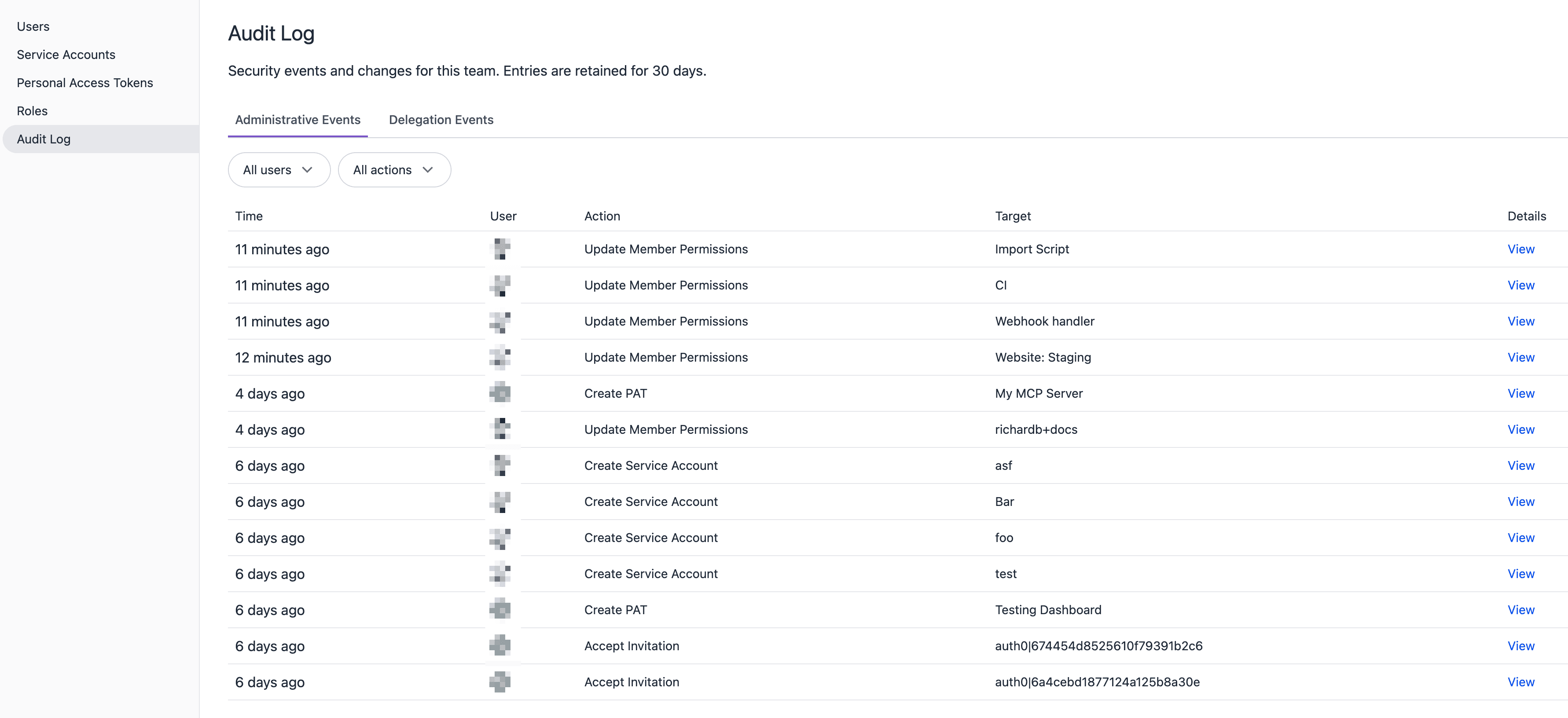Click user avatar in auth0|674454d8 row
1568x718 pixels.
[500, 645]
